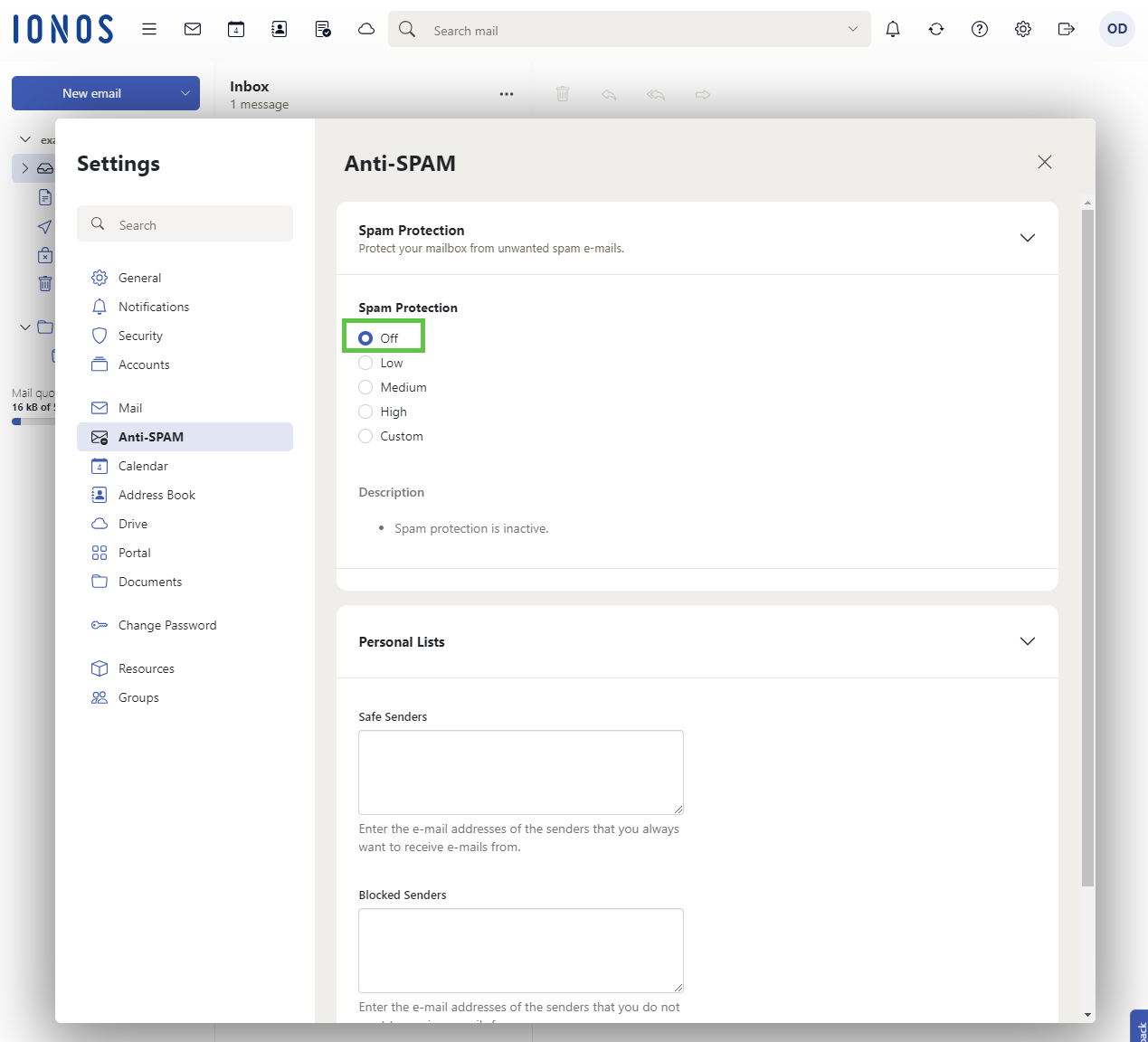Open the calendar icon in top bar
1148x1042 pixels.
pyautogui.click(x=236, y=29)
